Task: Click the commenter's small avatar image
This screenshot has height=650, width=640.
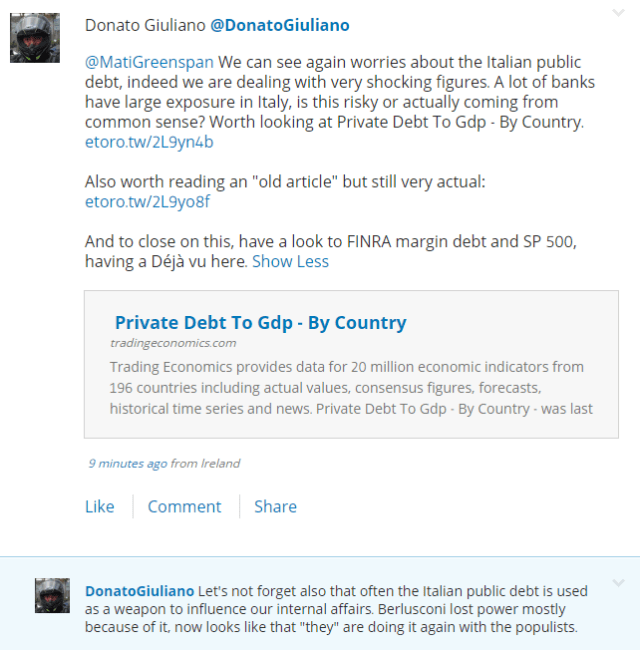Action: coord(52,595)
